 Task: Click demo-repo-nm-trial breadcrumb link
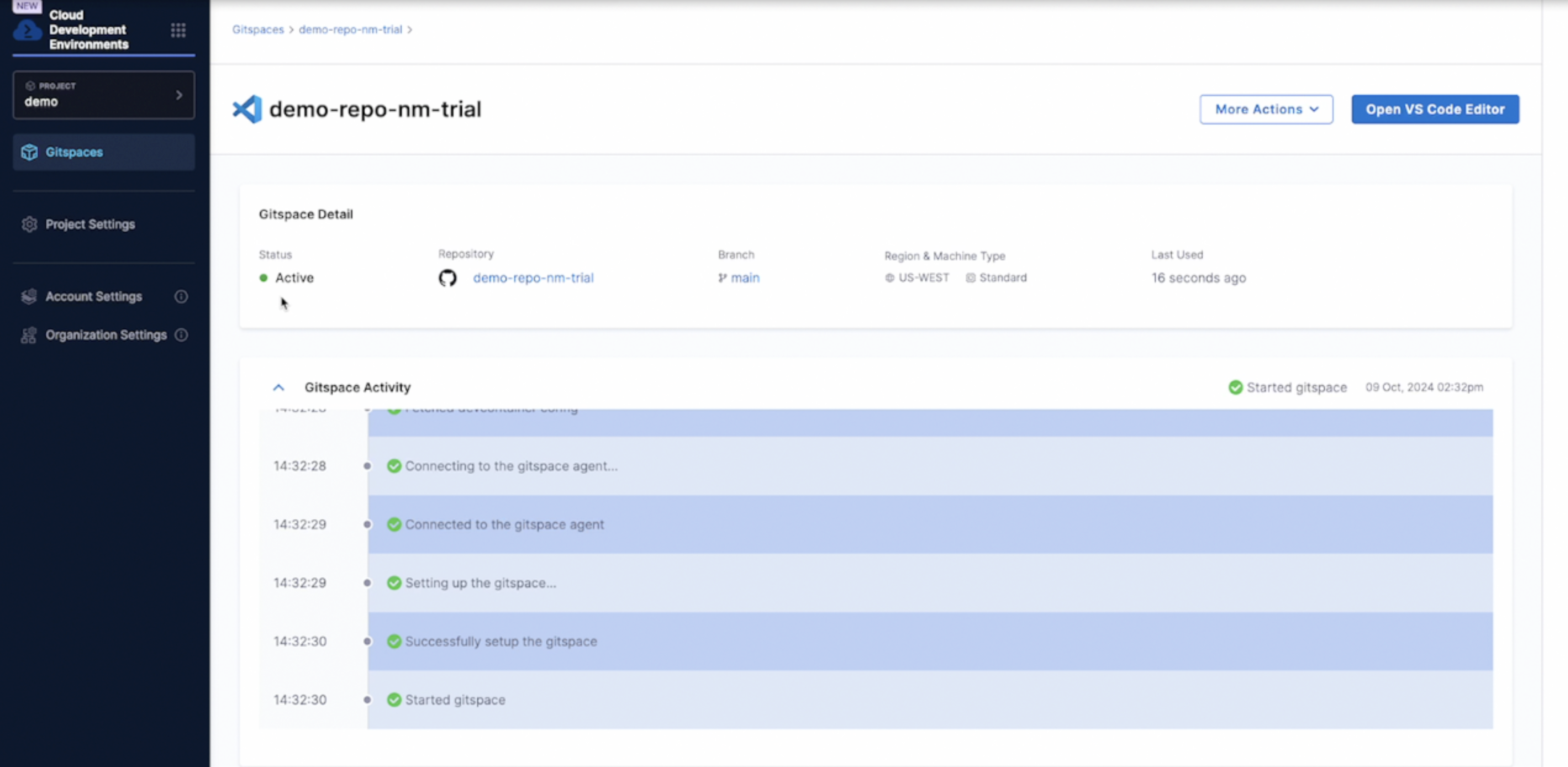pos(350,29)
